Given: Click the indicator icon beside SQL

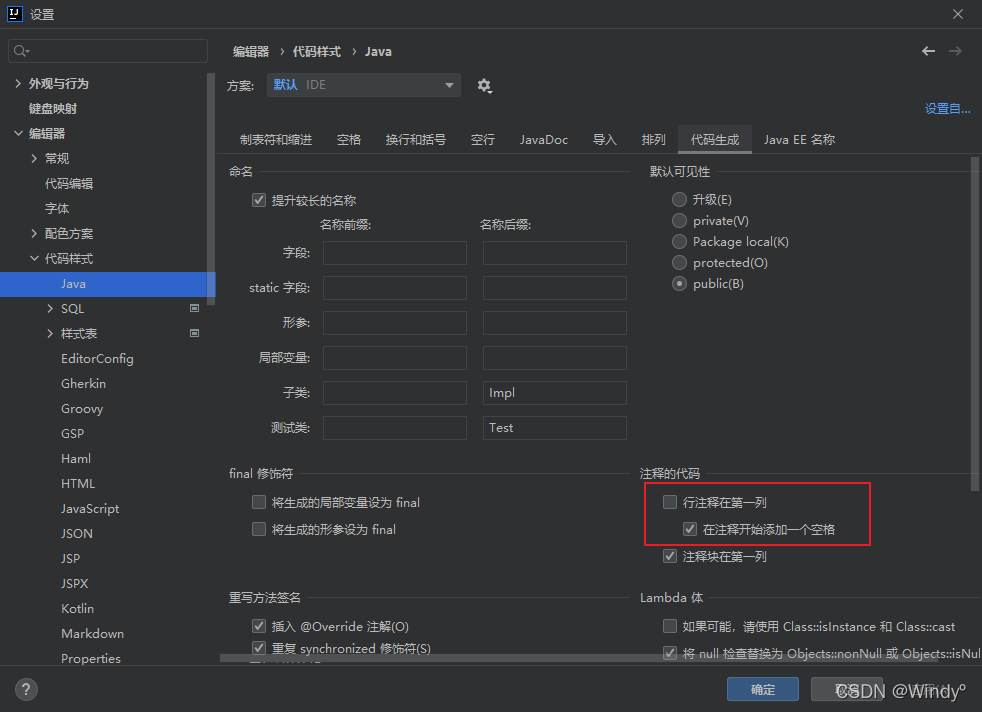Looking at the screenshot, I should point(194,308).
